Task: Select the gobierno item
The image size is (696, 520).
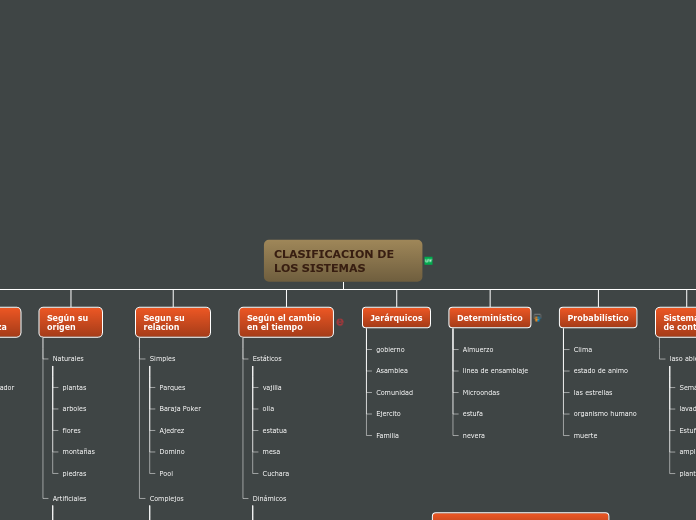Action: (x=390, y=349)
